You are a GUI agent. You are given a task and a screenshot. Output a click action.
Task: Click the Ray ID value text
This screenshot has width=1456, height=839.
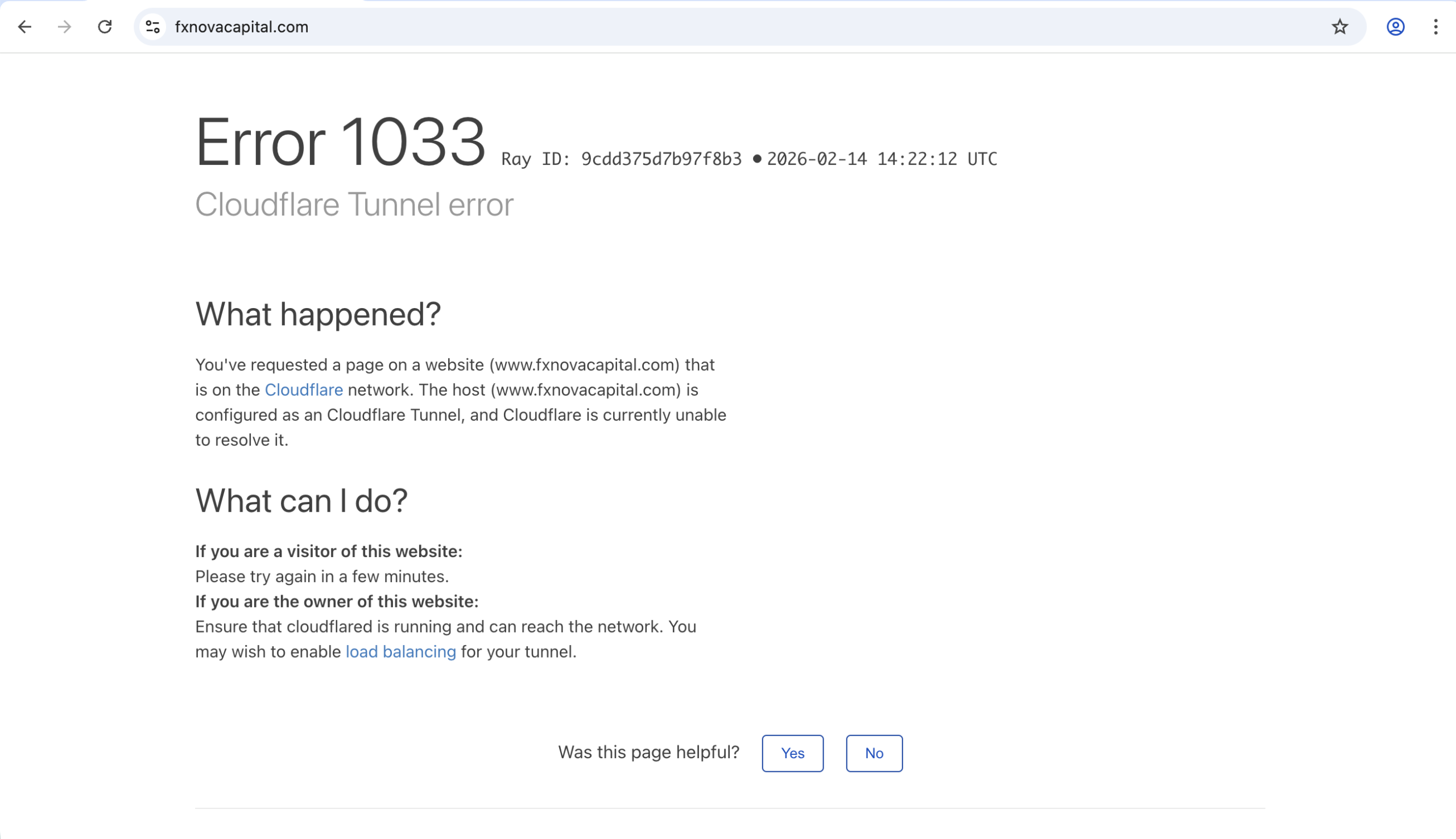point(660,159)
